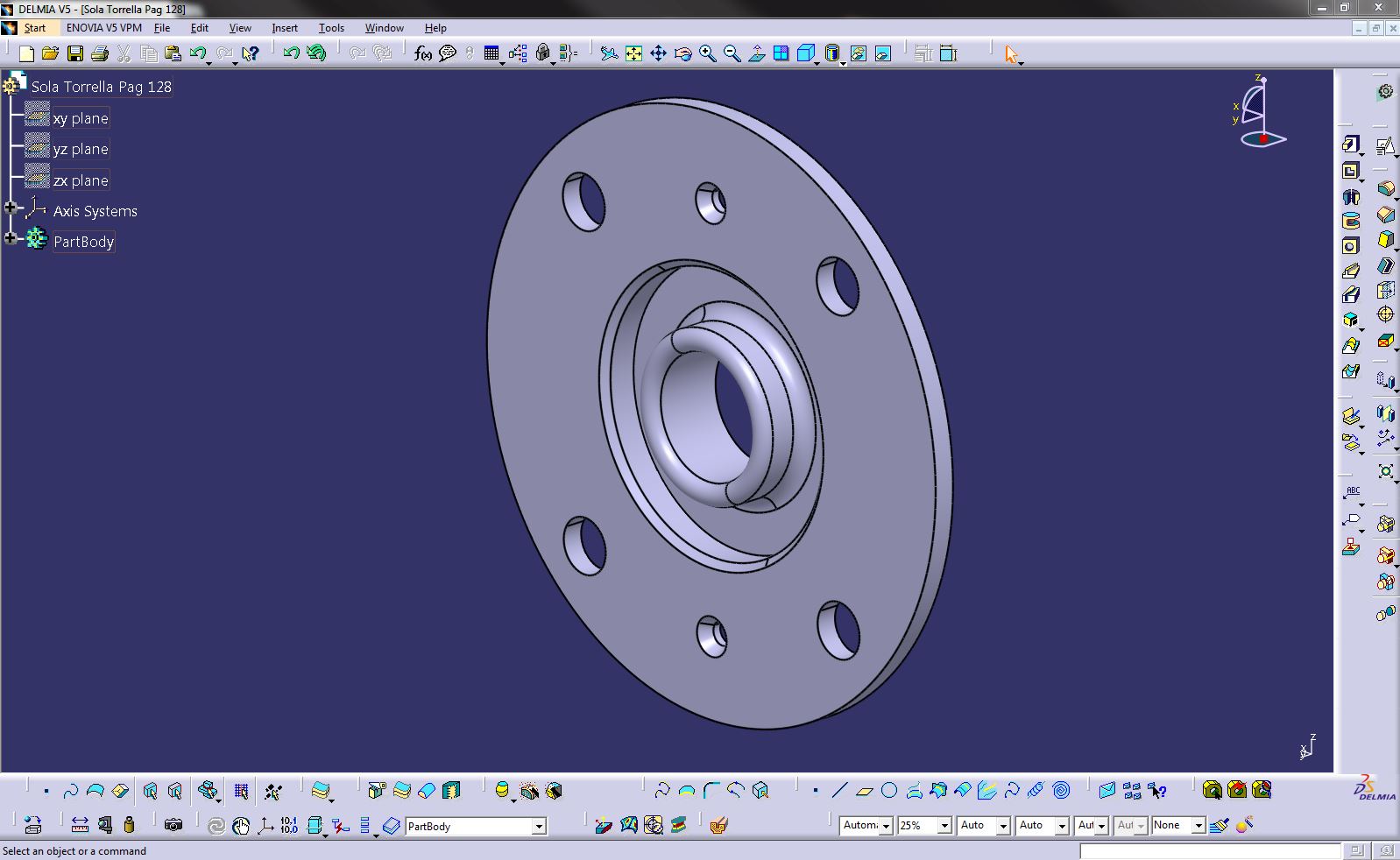Screen dimensions: 1400x860
Task: Click the Hole icon in right toolbar
Action: pos(1351,246)
